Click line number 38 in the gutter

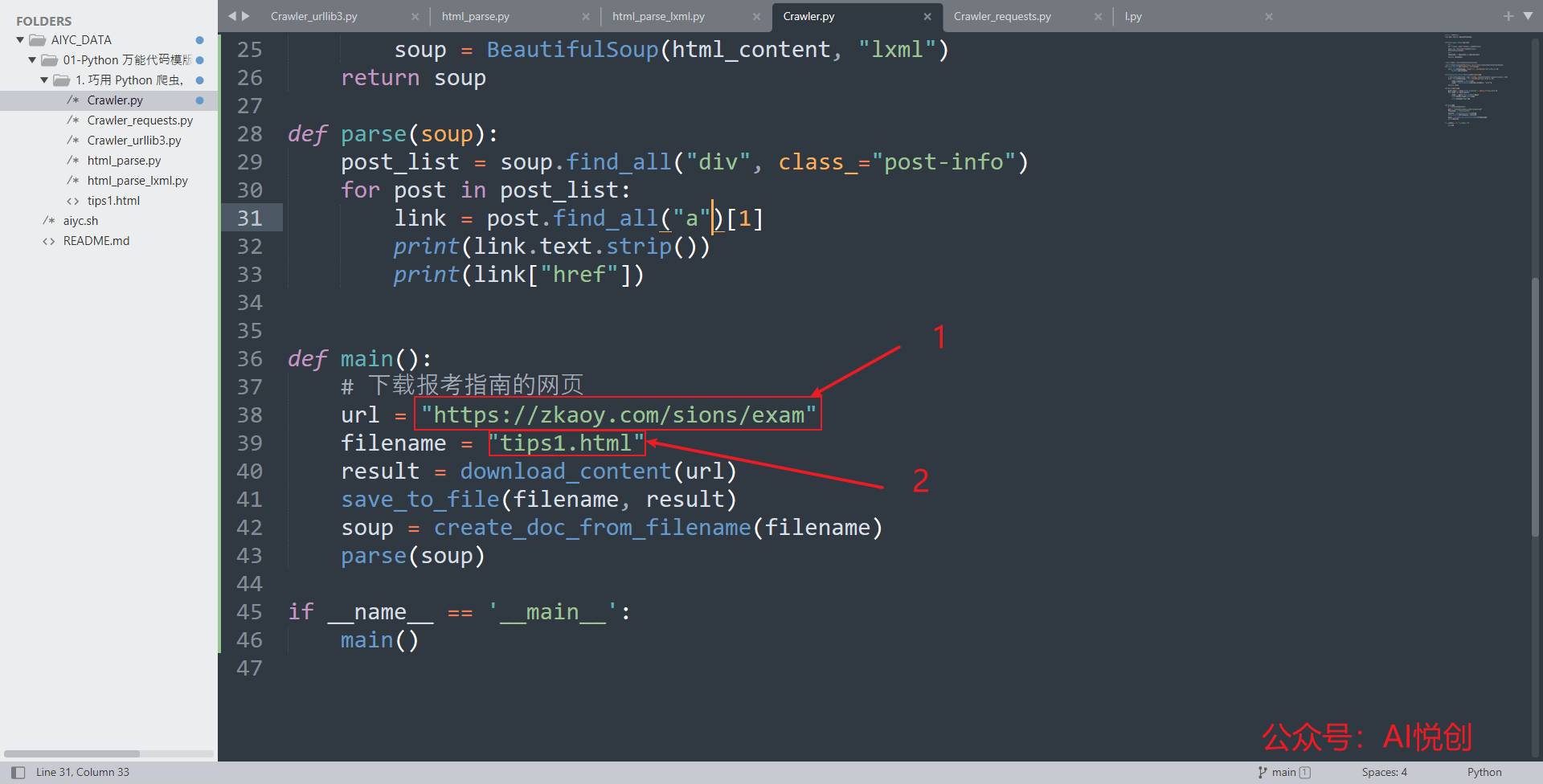click(x=250, y=414)
